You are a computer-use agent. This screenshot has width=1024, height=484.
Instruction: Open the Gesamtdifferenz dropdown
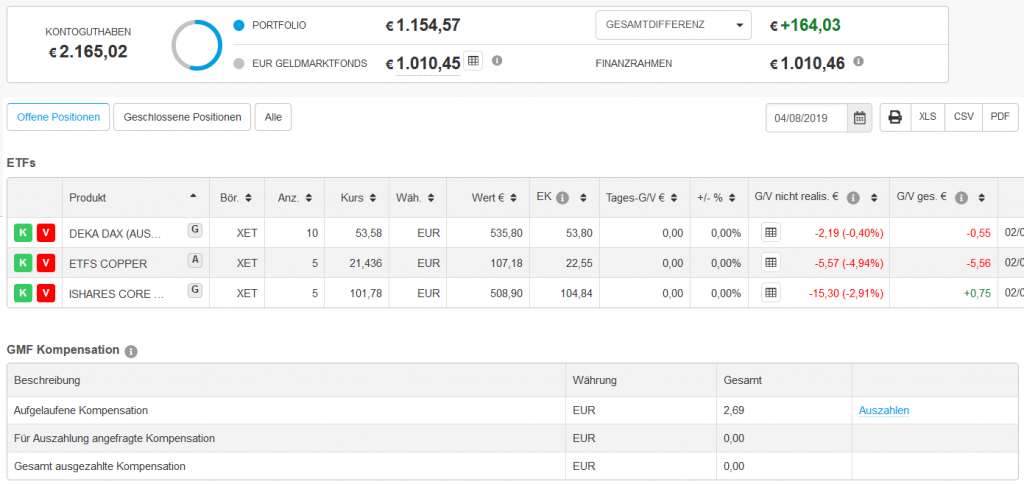click(672, 25)
